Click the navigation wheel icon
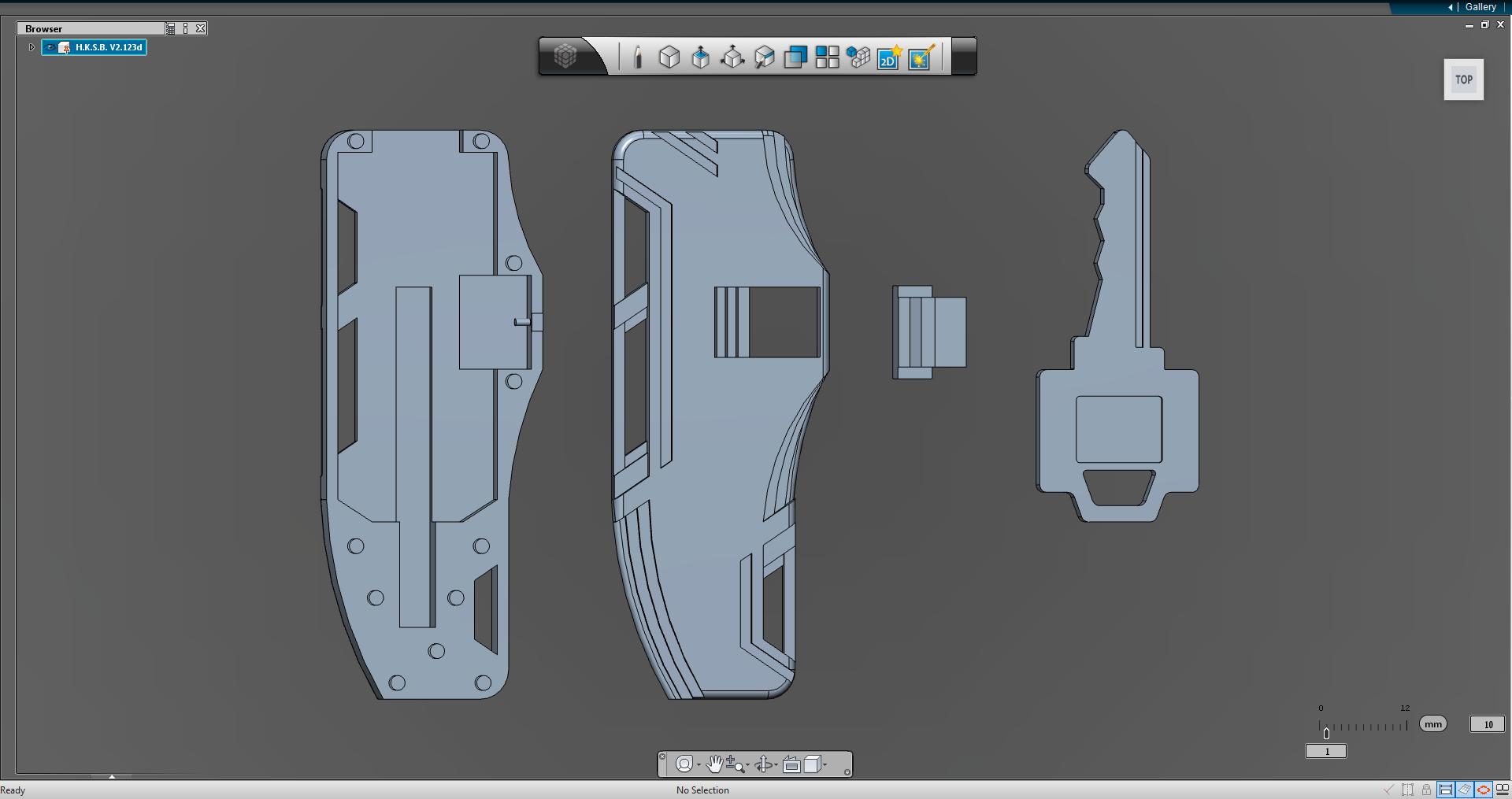The height and width of the screenshot is (799, 1512). coord(684,764)
